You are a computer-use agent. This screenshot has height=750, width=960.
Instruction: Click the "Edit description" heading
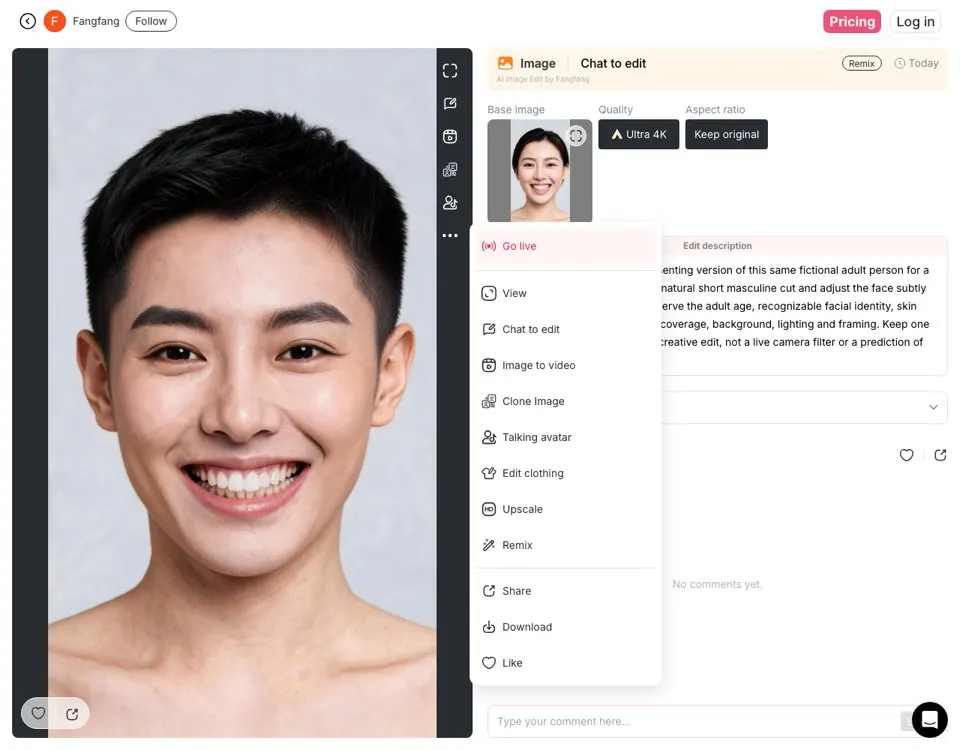tap(717, 246)
